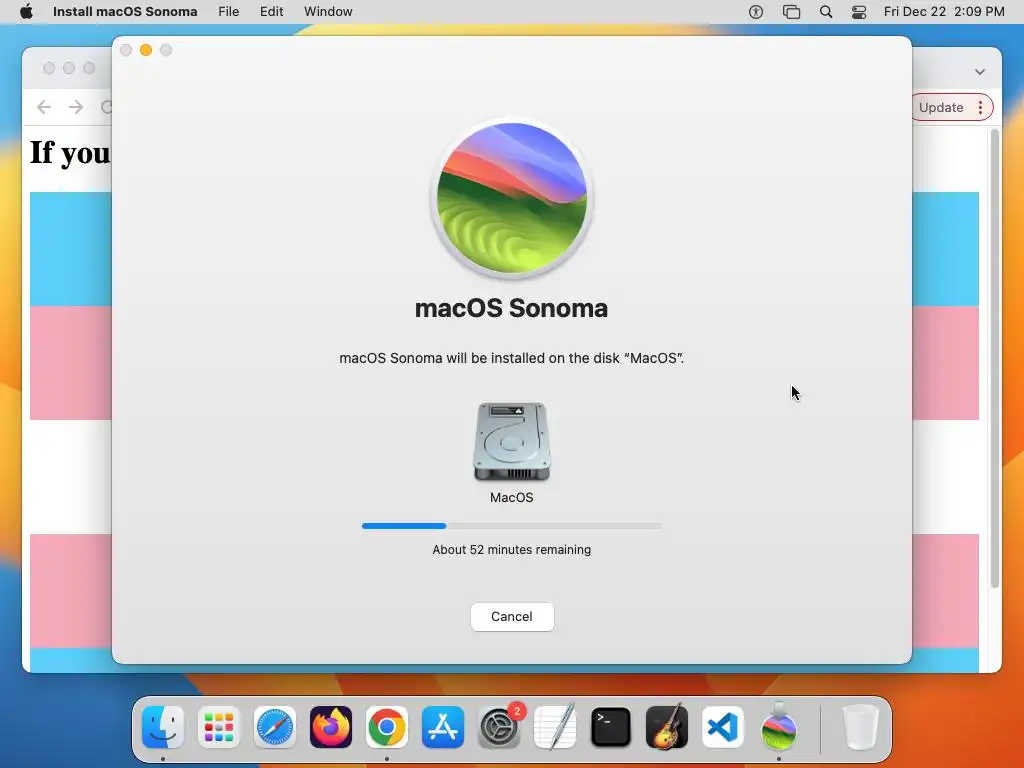This screenshot has width=1024, height=768.
Task: Click the install destination message text
Action: 511,358
